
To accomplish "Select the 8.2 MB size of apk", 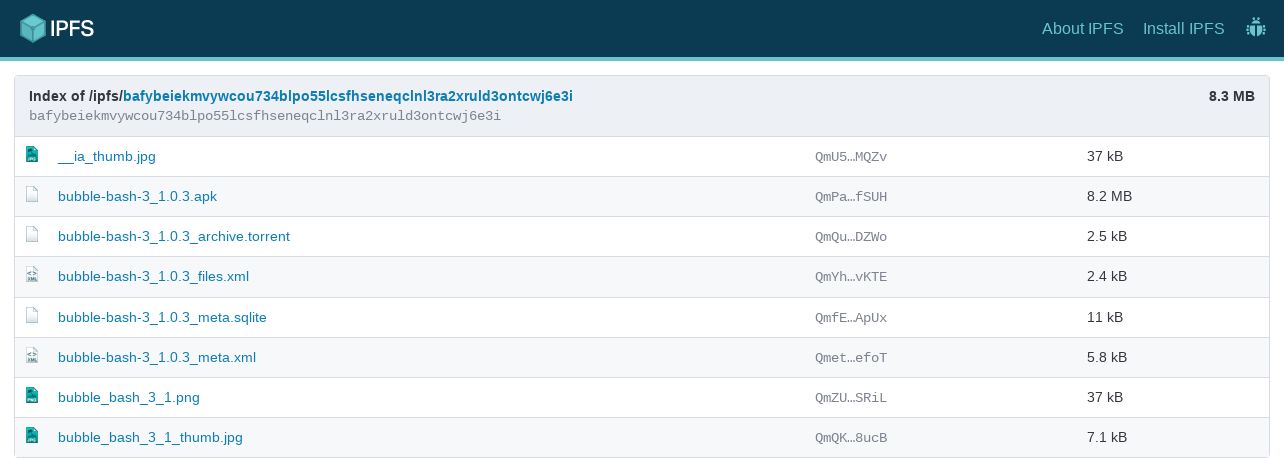I will 1109,196.
